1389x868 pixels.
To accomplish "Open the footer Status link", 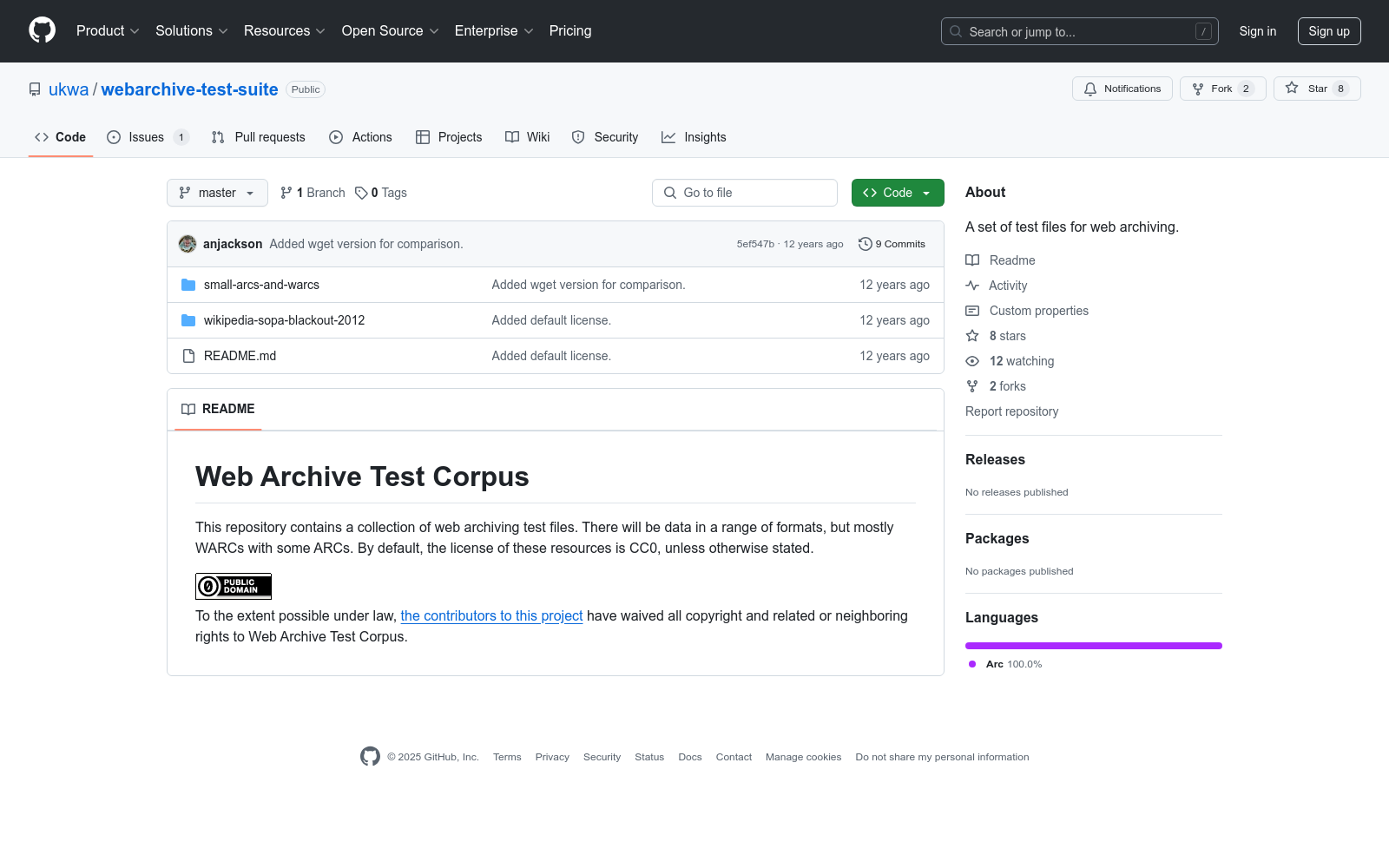I will 649,757.
